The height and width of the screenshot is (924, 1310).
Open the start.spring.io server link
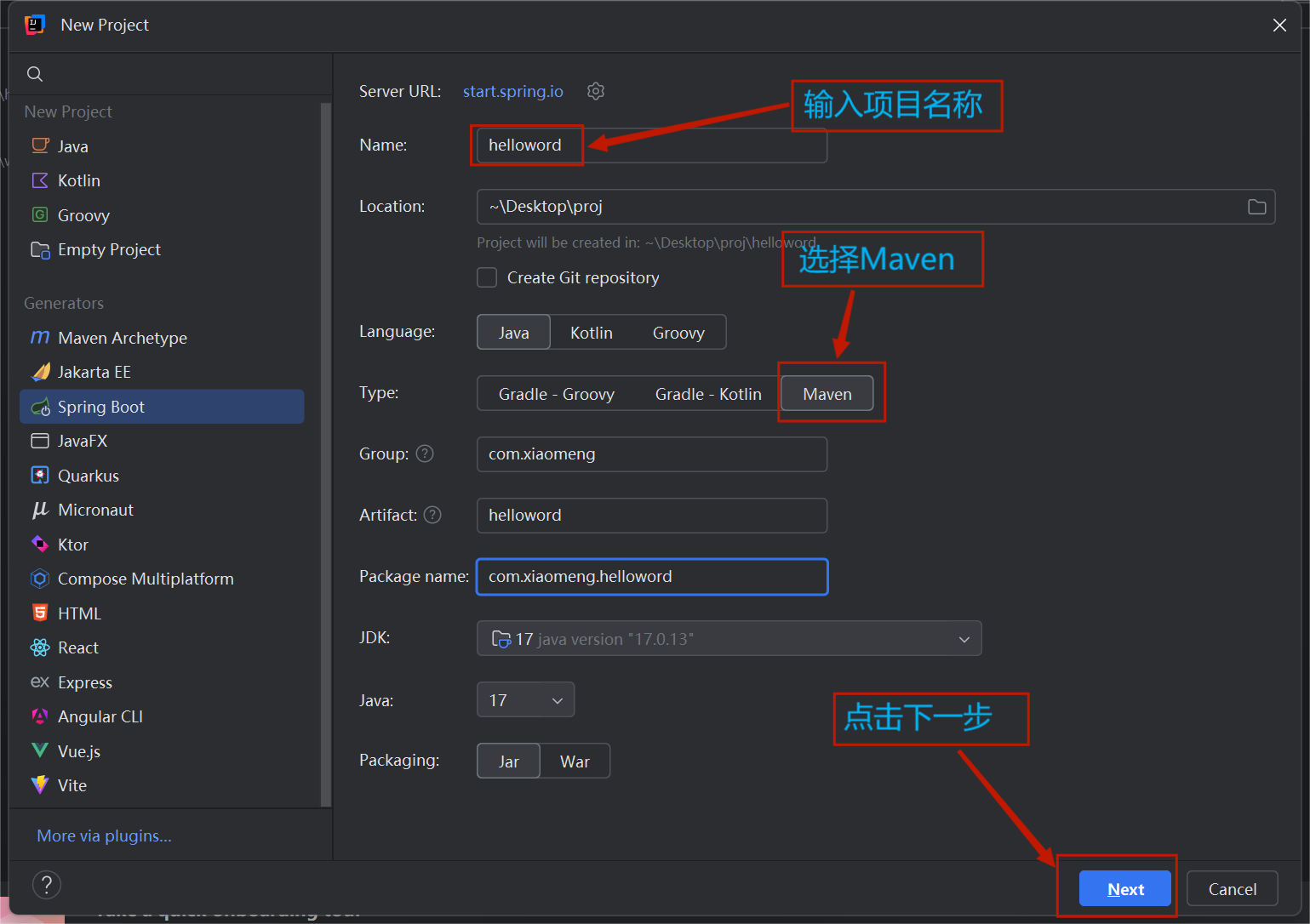pyautogui.click(x=512, y=91)
